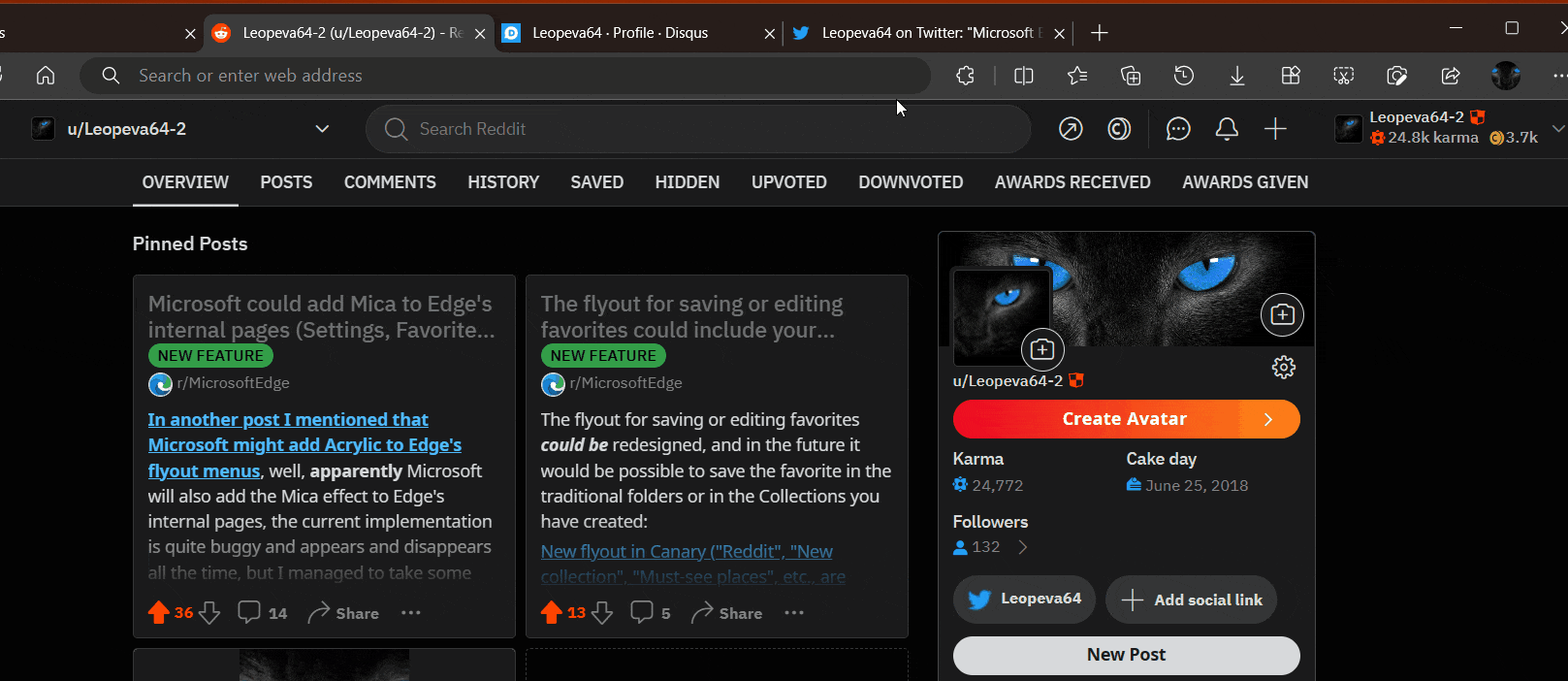
Task: Click the Reddit coins icon
Action: [x=1119, y=129]
